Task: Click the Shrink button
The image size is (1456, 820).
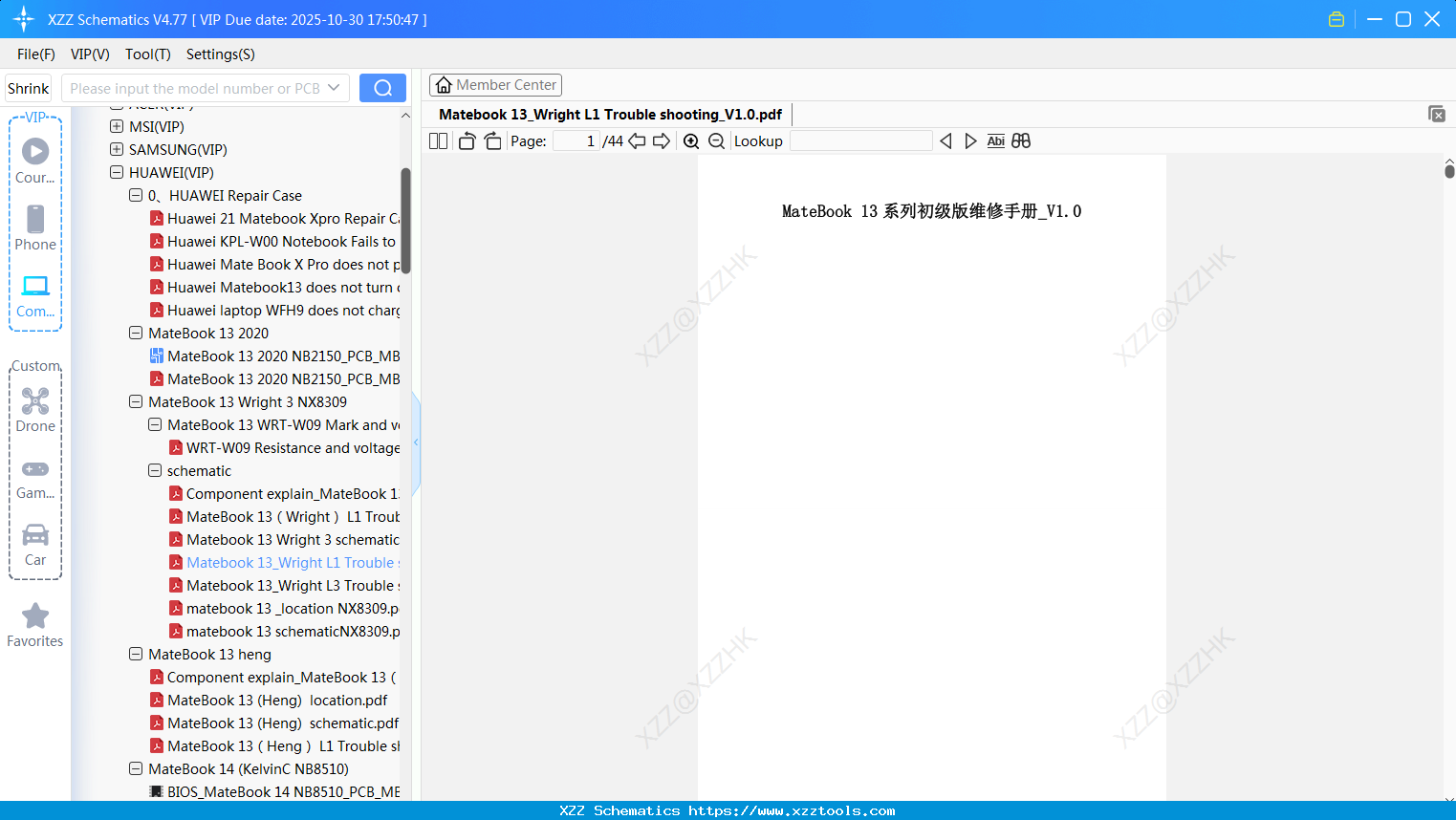Action: (29, 88)
